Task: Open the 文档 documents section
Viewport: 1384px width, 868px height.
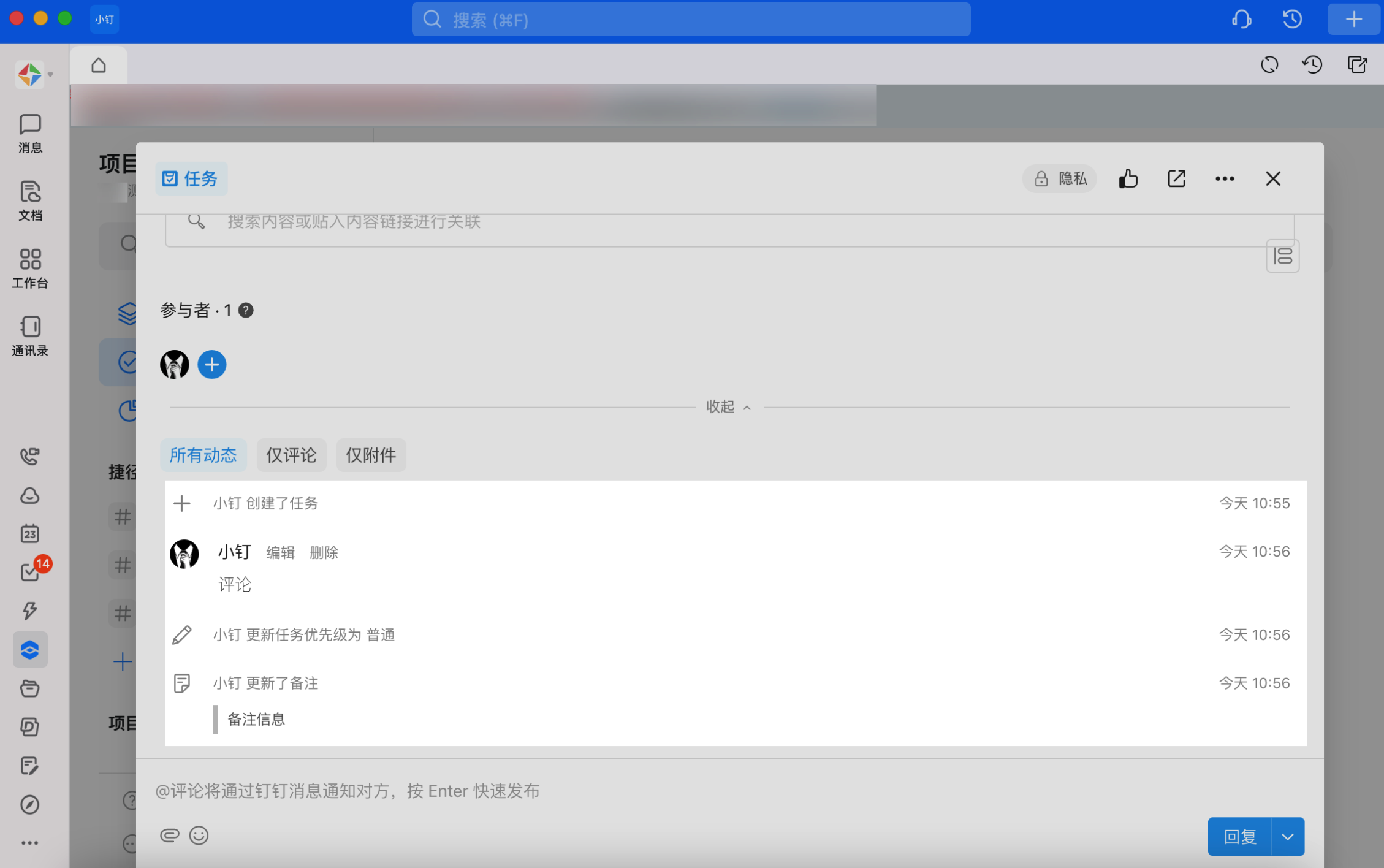Action: click(30, 200)
